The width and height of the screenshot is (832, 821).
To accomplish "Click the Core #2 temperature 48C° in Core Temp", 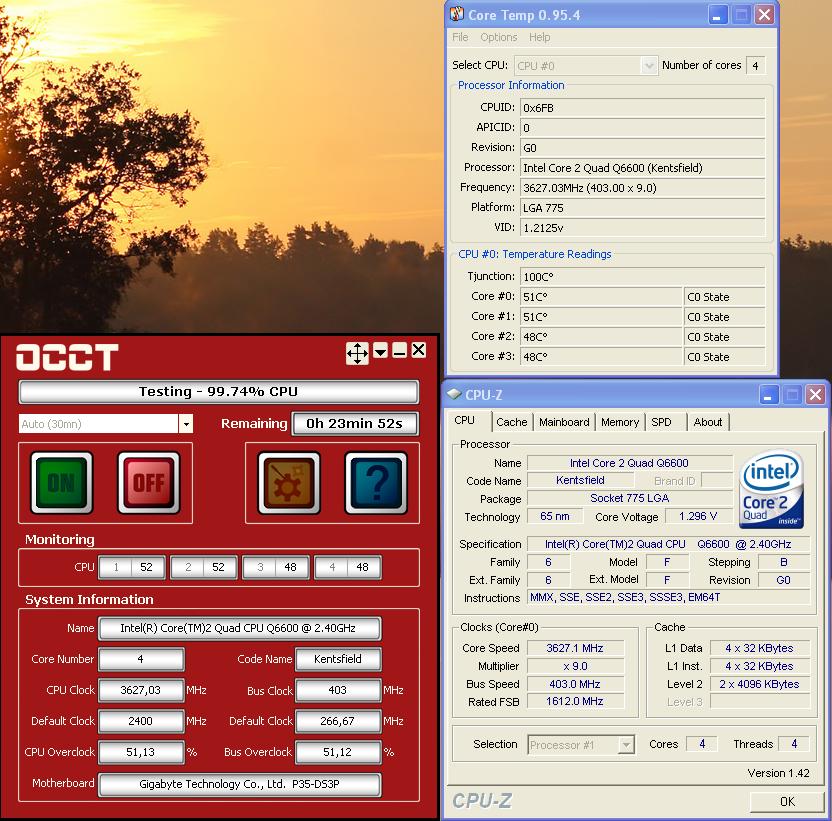I will [x=601, y=337].
